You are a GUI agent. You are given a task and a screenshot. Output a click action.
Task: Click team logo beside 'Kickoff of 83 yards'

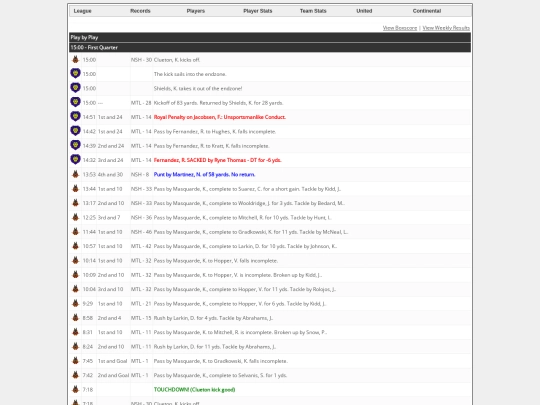[x=75, y=103]
